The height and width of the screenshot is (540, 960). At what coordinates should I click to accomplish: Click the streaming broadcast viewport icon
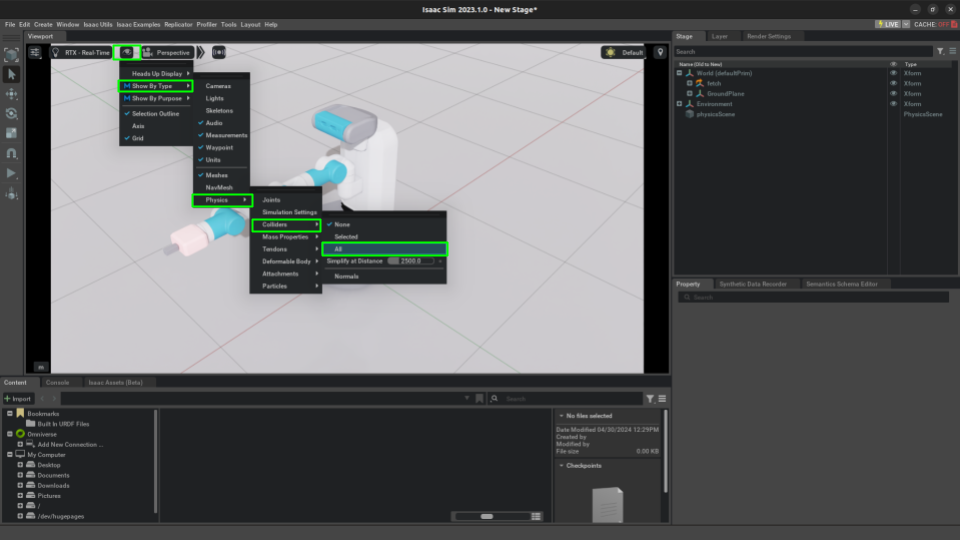coord(219,53)
